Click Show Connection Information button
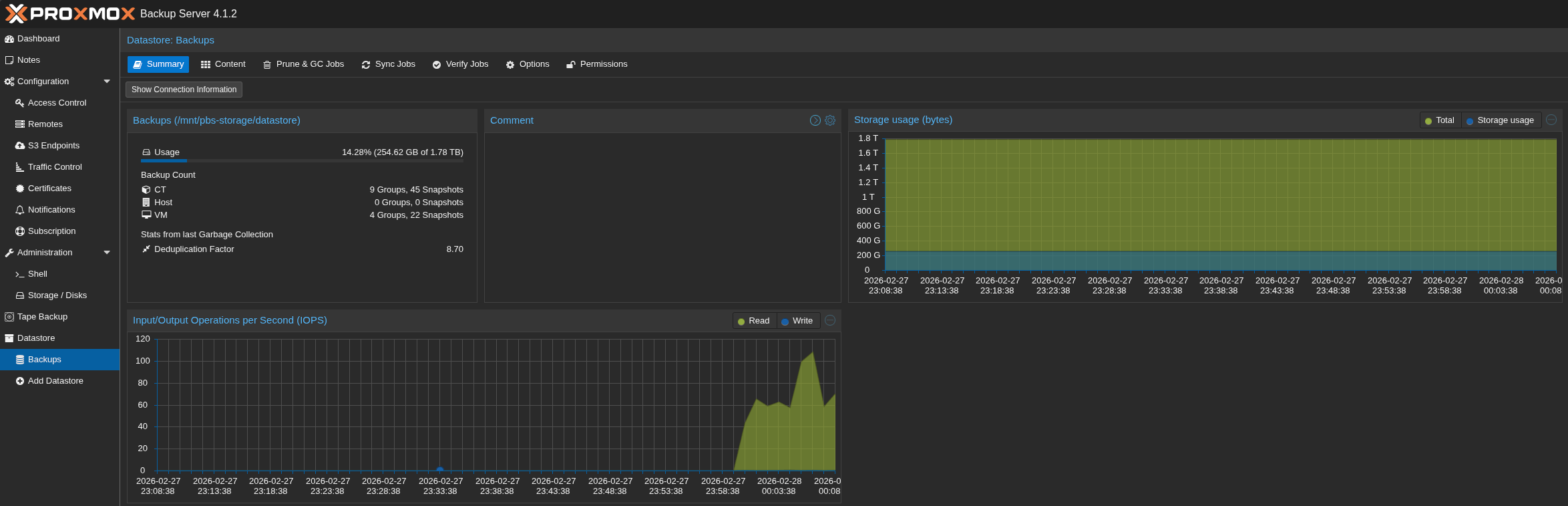Image resolution: width=1568 pixels, height=506 pixels. coord(184,90)
